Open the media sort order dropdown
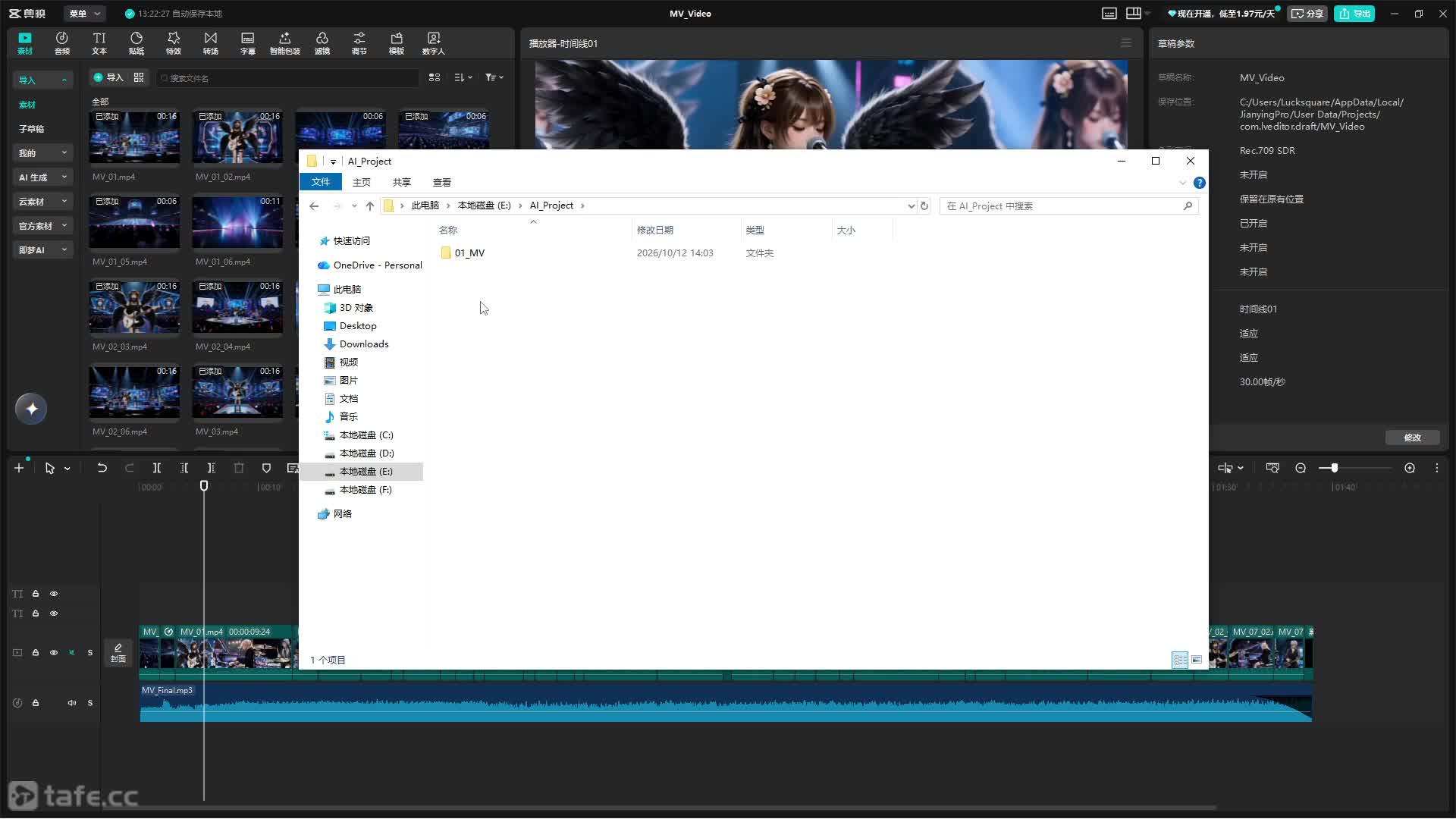This screenshot has width=1456, height=819. coord(463,77)
